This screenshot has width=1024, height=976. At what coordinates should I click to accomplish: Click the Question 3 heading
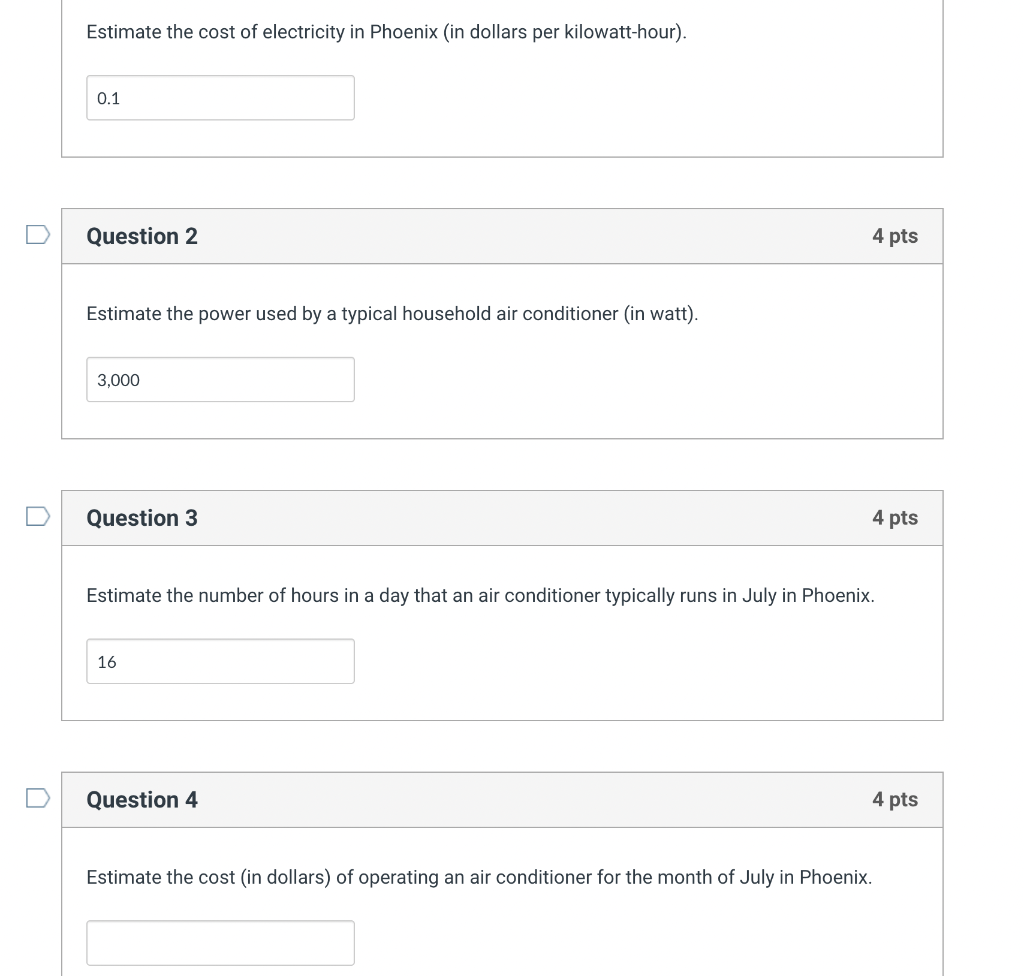pyautogui.click(x=142, y=517)
